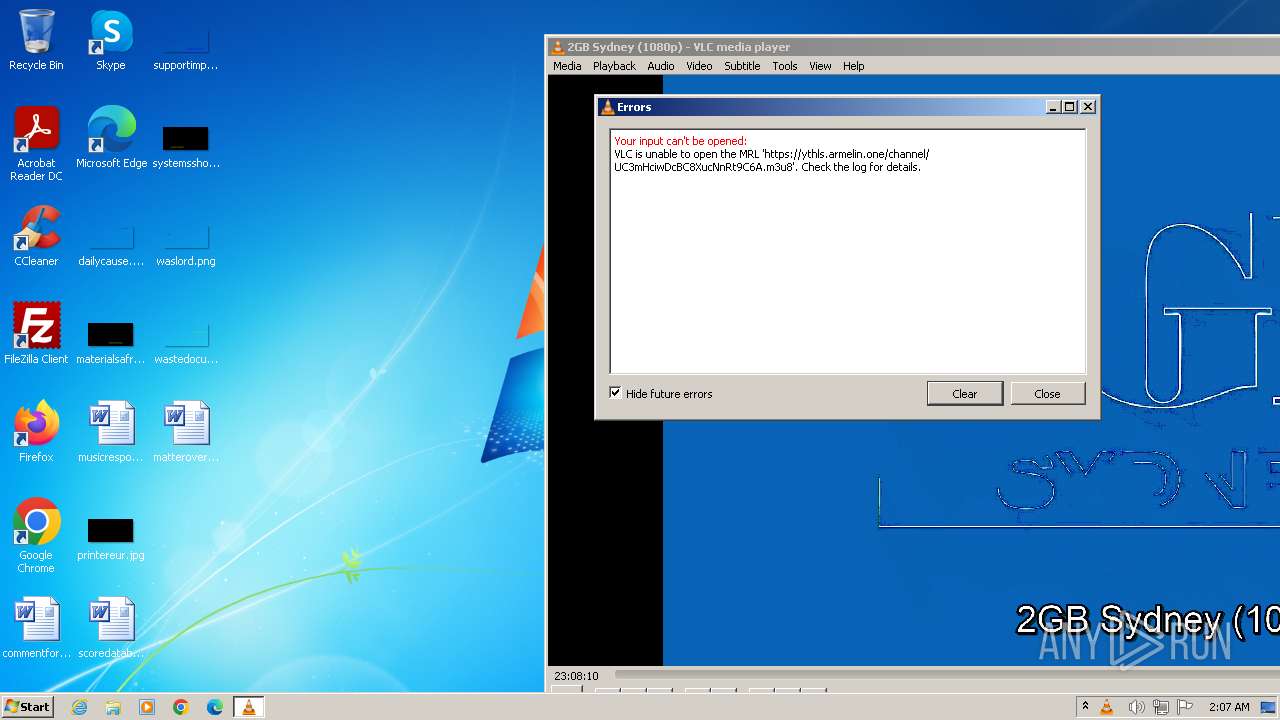
Task: Open the VLC Help menu
Action: pyautogui.click(x=853, y=66)
